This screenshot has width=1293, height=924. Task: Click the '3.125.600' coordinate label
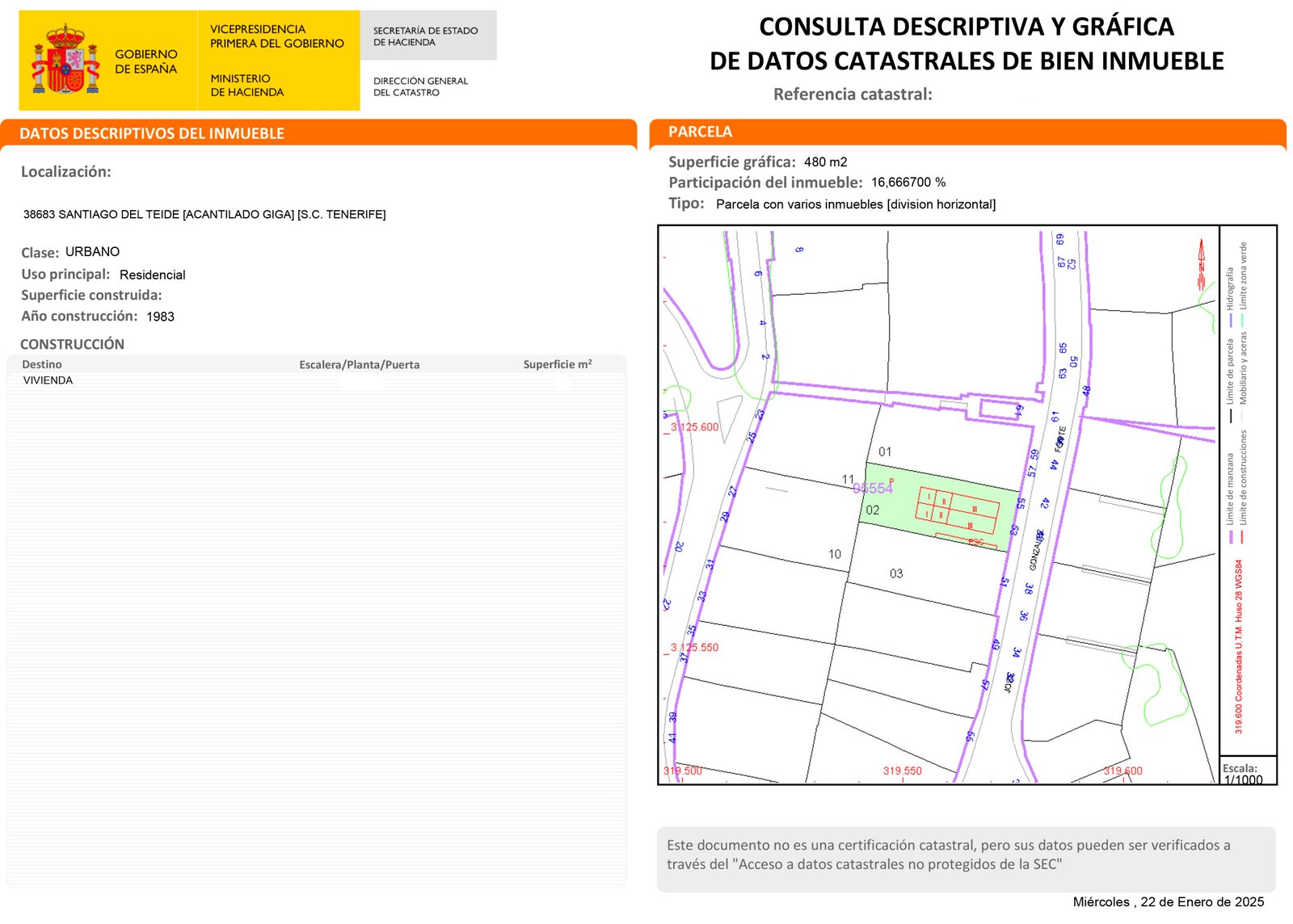coord(694,427)
